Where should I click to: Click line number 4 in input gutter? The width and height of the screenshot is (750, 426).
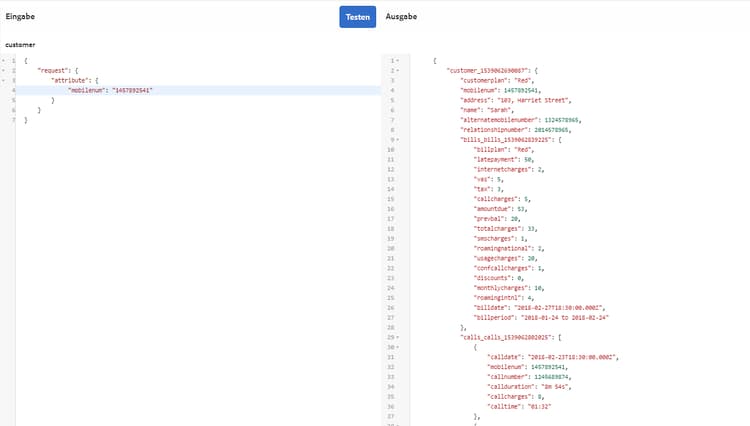pyautogui.click(x=14, y=91)
